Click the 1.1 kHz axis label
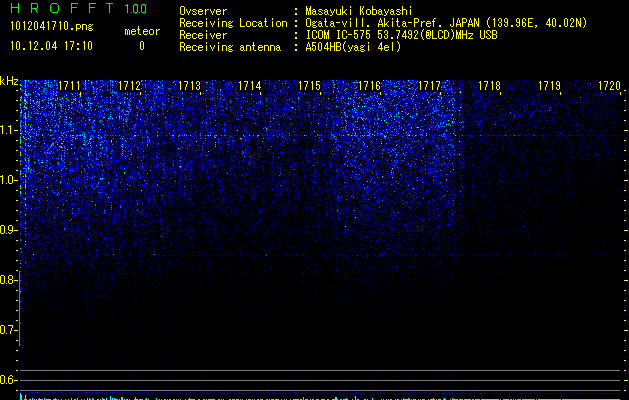Viewport: 629px width, 400px height. (9, 130)
